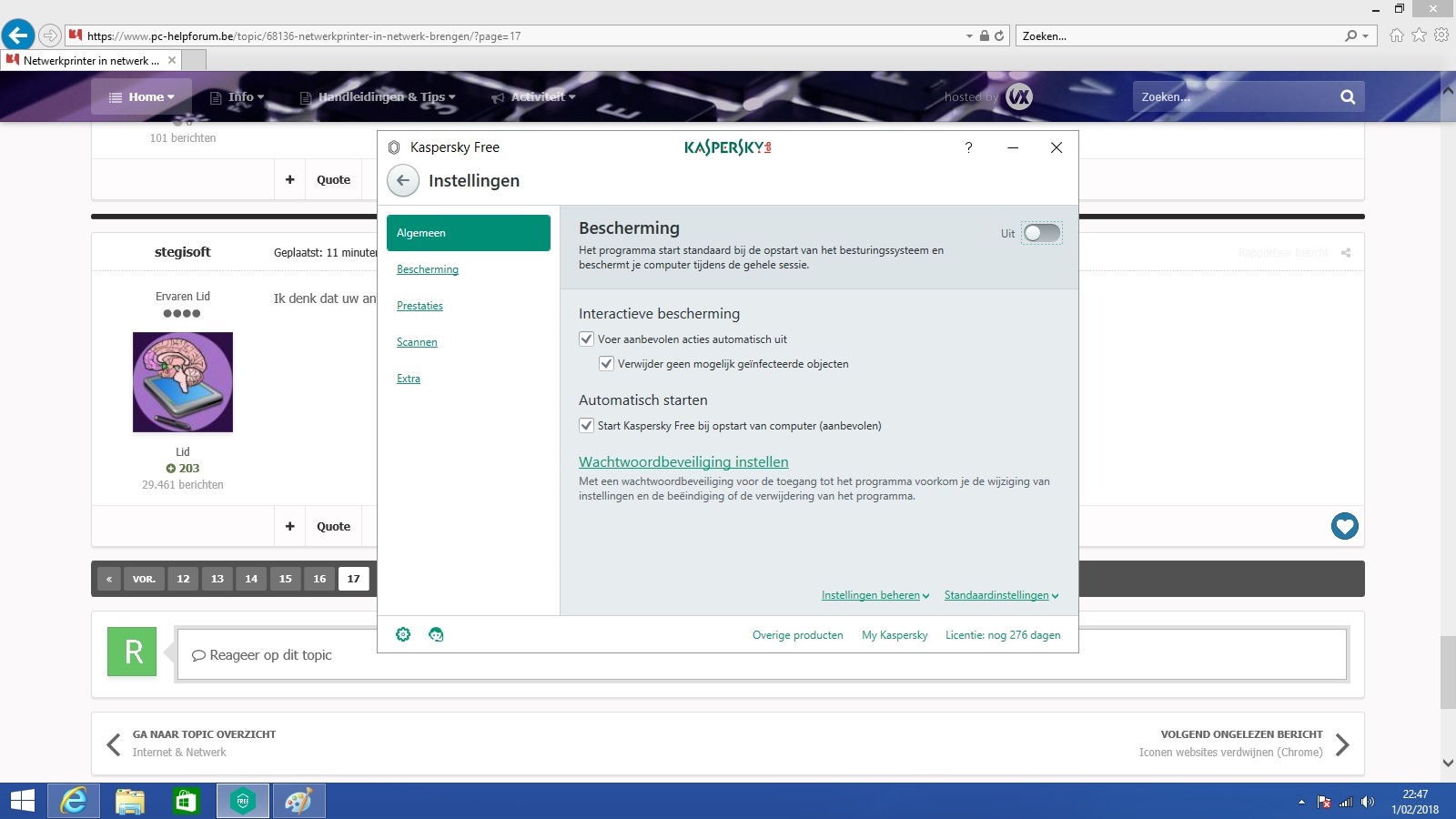
Task: Click the Kaspersky shield icon in title bar
Action: tap(394, 147)
